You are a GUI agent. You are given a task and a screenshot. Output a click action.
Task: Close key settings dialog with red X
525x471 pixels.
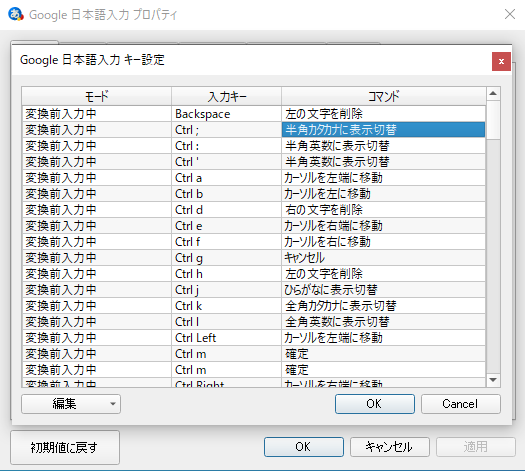pos(501,61)
